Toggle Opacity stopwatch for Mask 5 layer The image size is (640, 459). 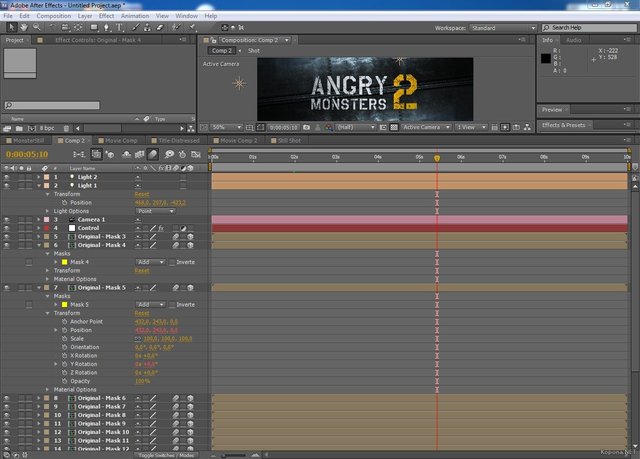(64, 381)
